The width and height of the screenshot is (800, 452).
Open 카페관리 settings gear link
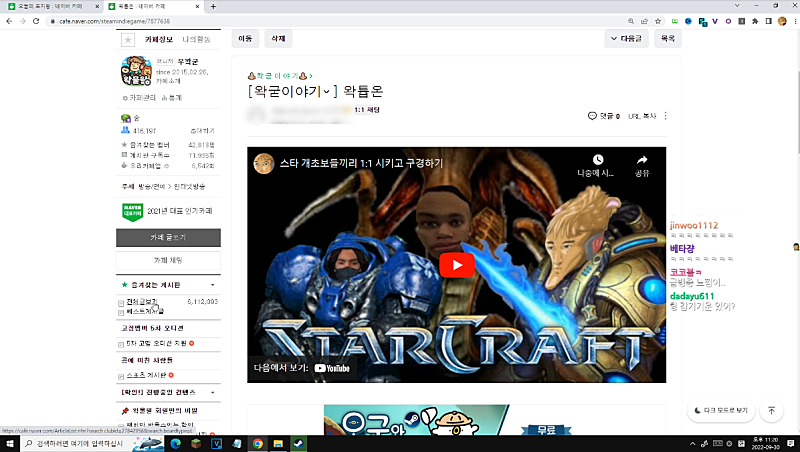coord(139,97)
